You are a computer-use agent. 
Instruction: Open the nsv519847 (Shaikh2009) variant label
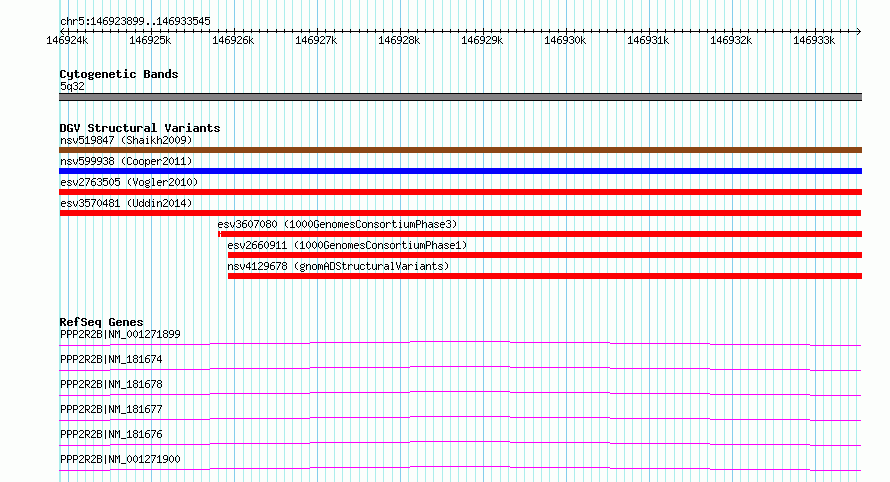pyautogui.click(x=126, y=140)
